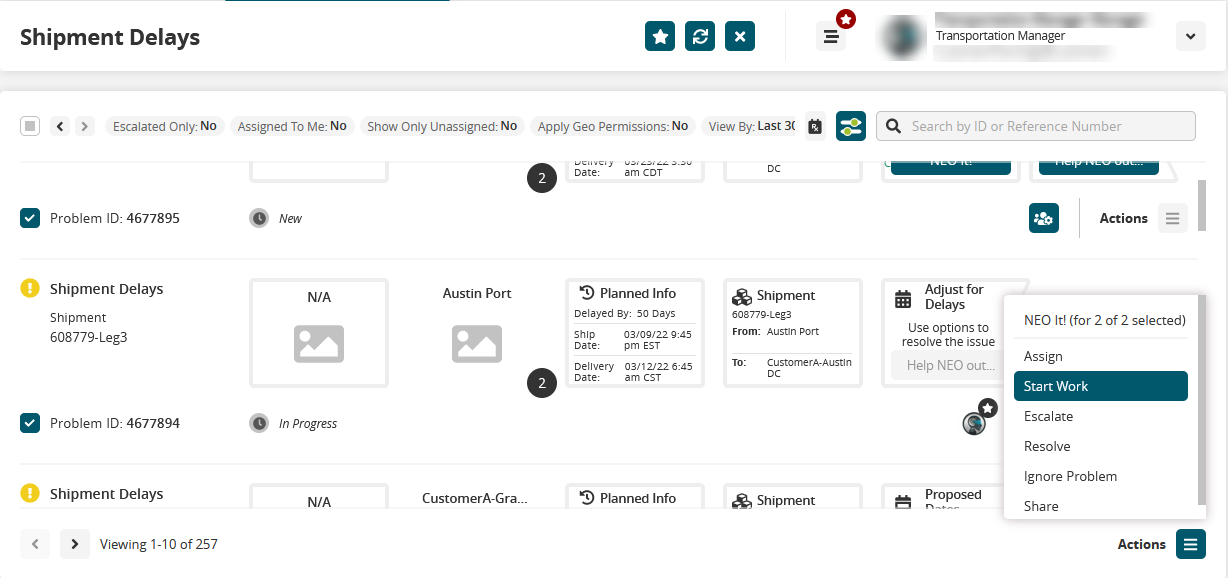Viewport: 1228px width, 578px height.
Task: Choose Share from the actions menu
Action: [x=1101, y=506]
